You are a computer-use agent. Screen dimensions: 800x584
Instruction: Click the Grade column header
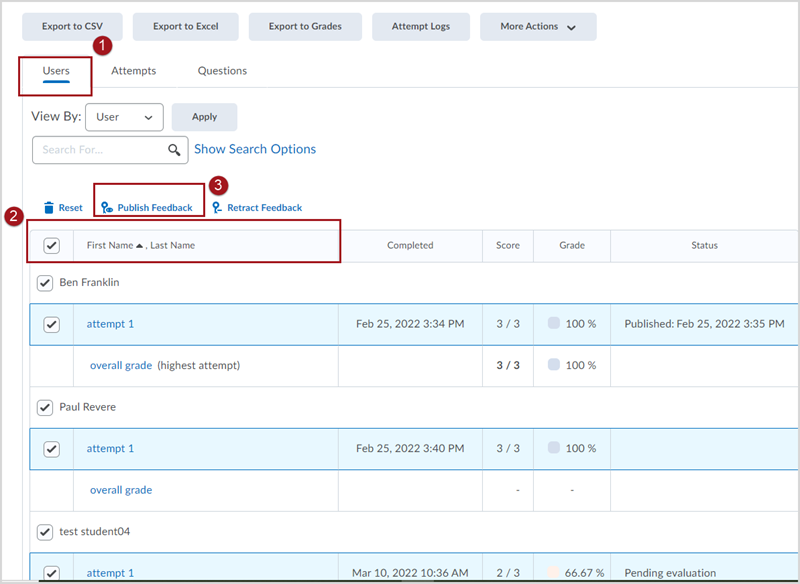(x=572, y=245)
